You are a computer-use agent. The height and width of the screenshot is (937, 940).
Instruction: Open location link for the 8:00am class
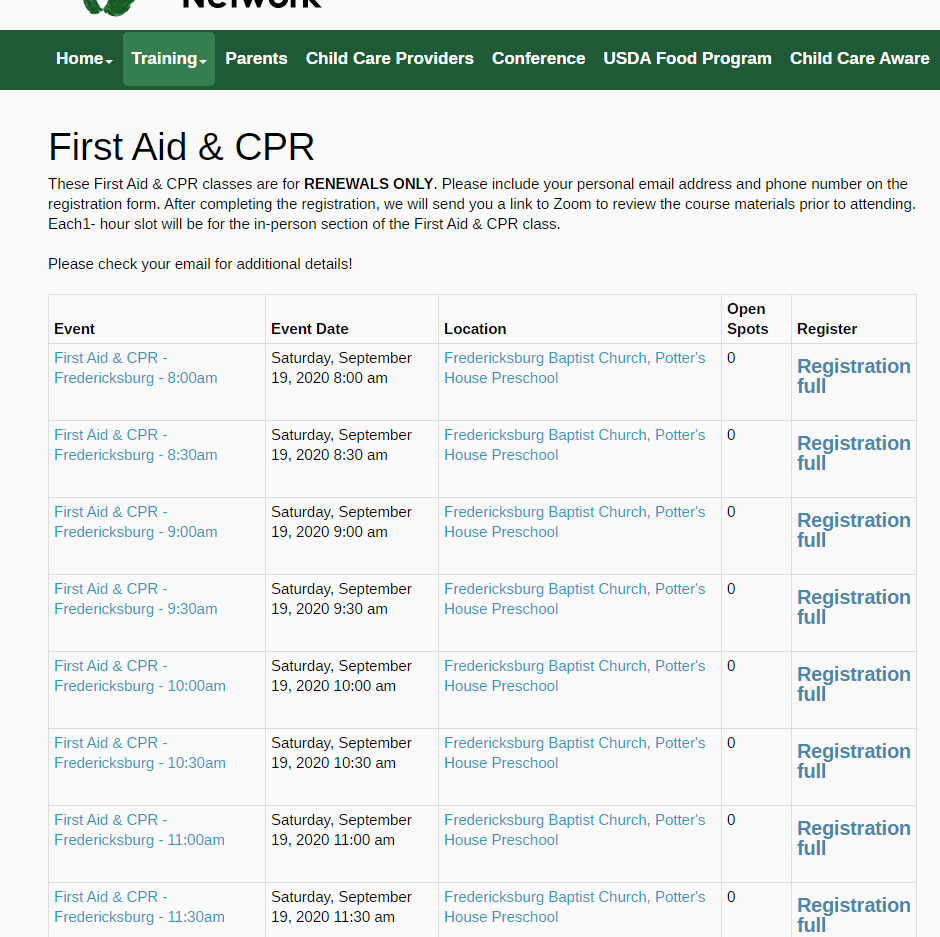coord(574,368)
